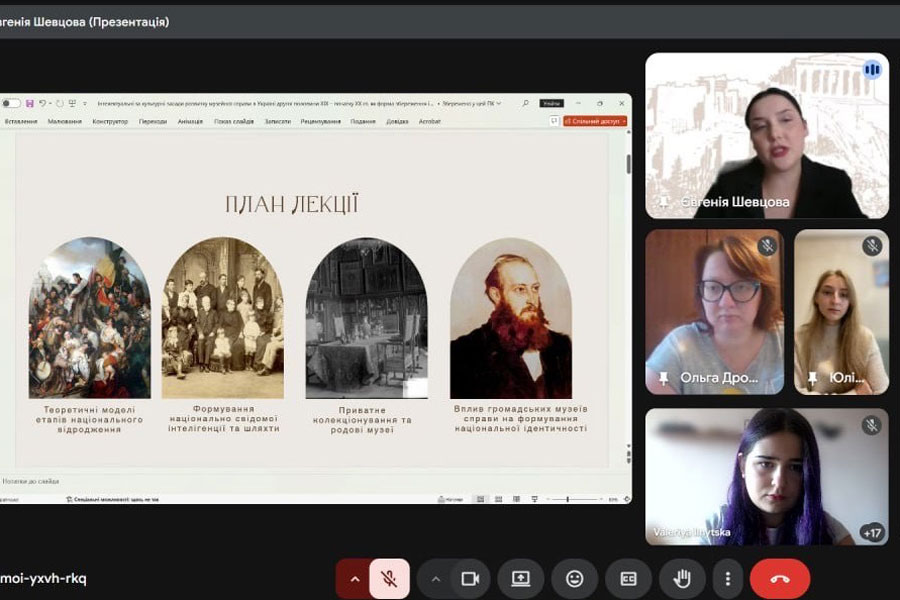Switch to the Конструктор ribbon tab
Screen dimensions: 900x600
[110, 121]
